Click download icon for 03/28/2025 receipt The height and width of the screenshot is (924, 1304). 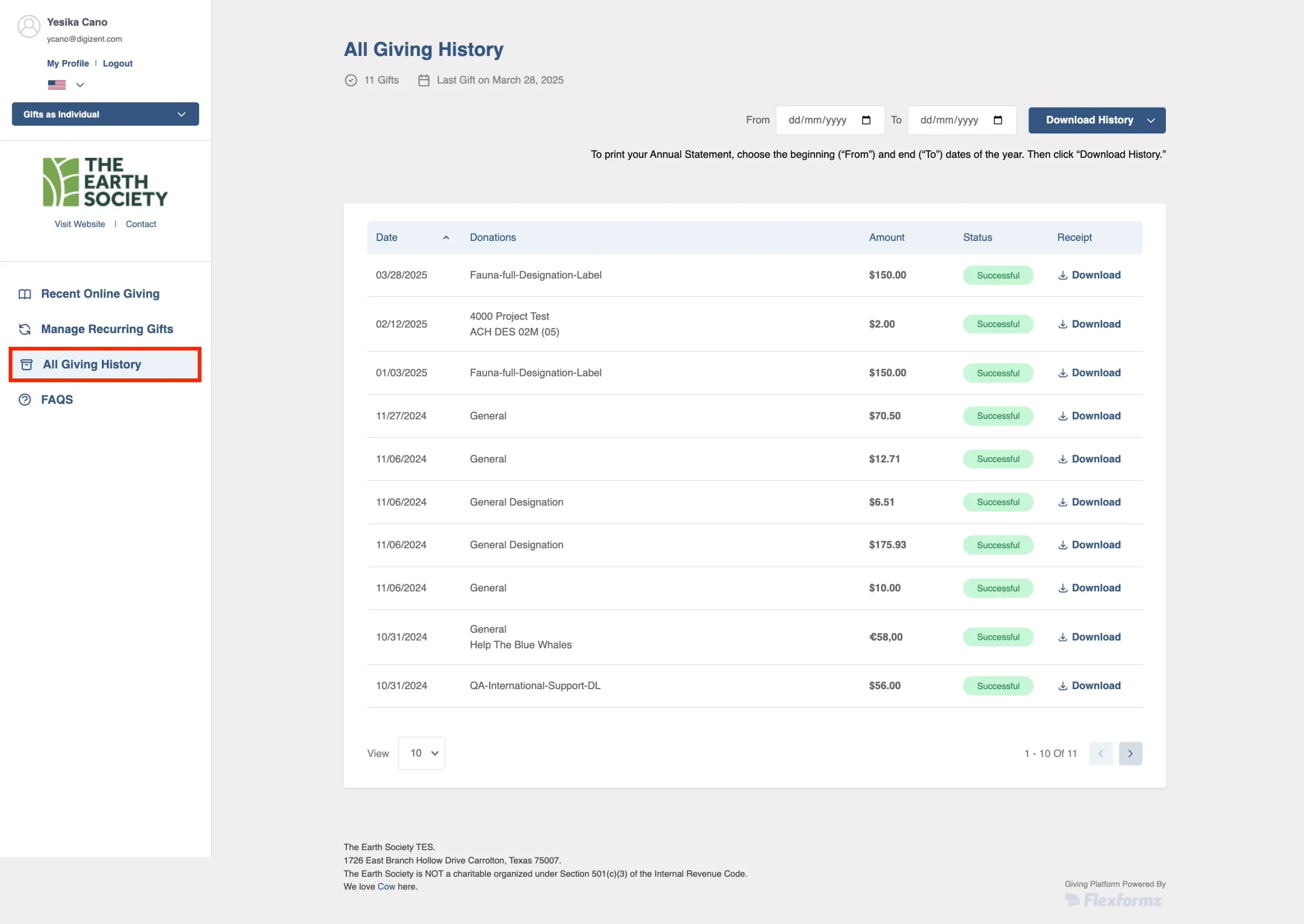coord(1062,276)
